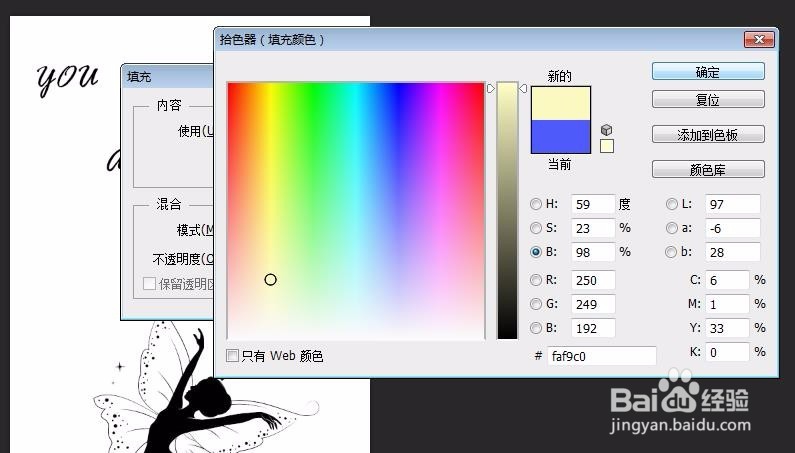Click the small web-safe color swatch below cube
Image resolution: width=795 pixels, height=453 pixels.
(x=607, y=146)
